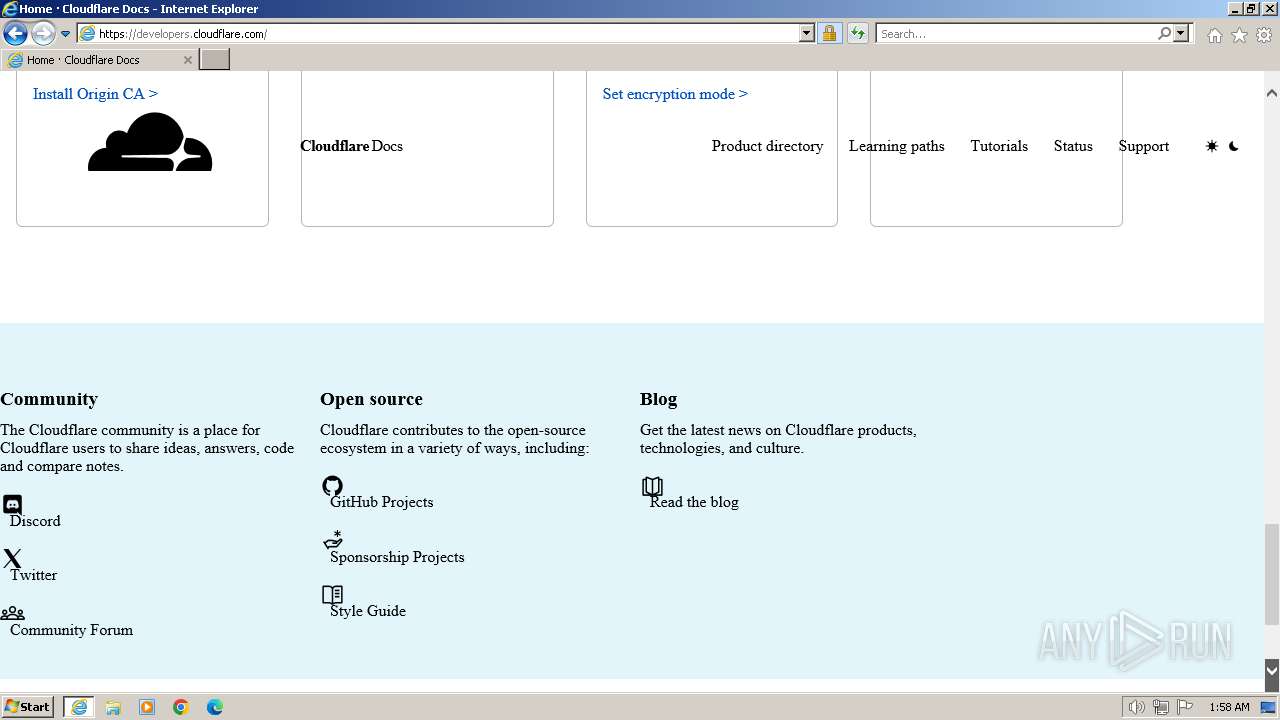Viewport: 1280px width, 720px height.
Task: Switch to dark theme moon icon
Action: tap(1234, 146)
